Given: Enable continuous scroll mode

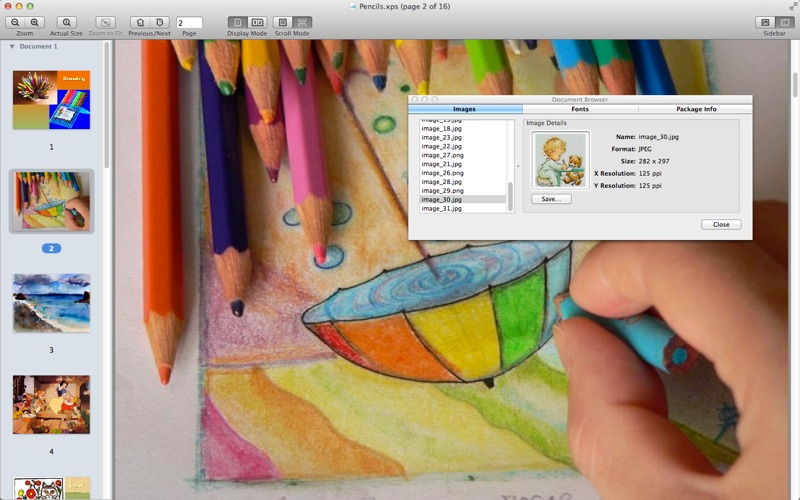Looking at the screenshot, I should click(x=302, y=22).
